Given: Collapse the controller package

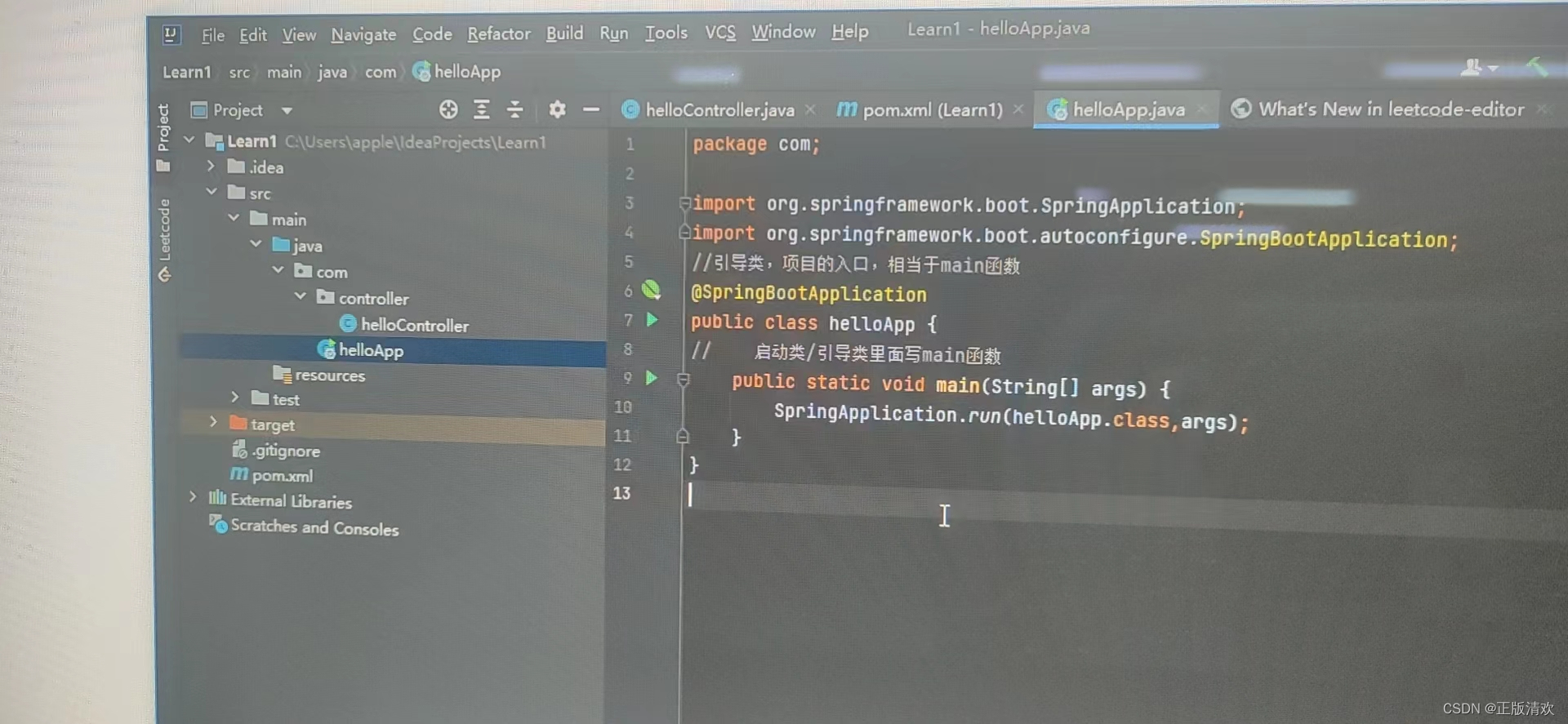Looking at the screenshot, I should pos(300,296).
